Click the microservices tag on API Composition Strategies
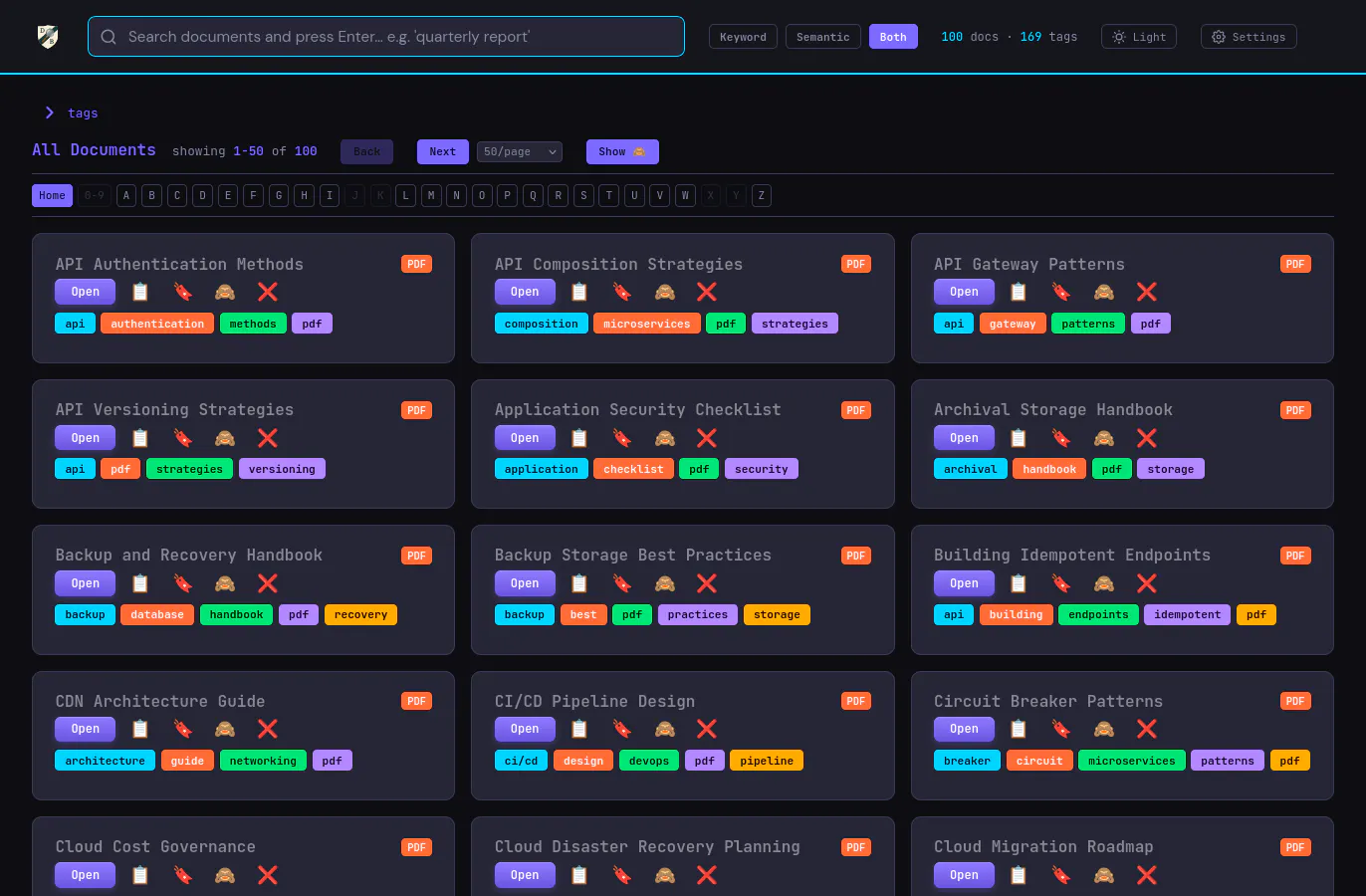This screenshot has height=896, width=1366. (646, 324)
